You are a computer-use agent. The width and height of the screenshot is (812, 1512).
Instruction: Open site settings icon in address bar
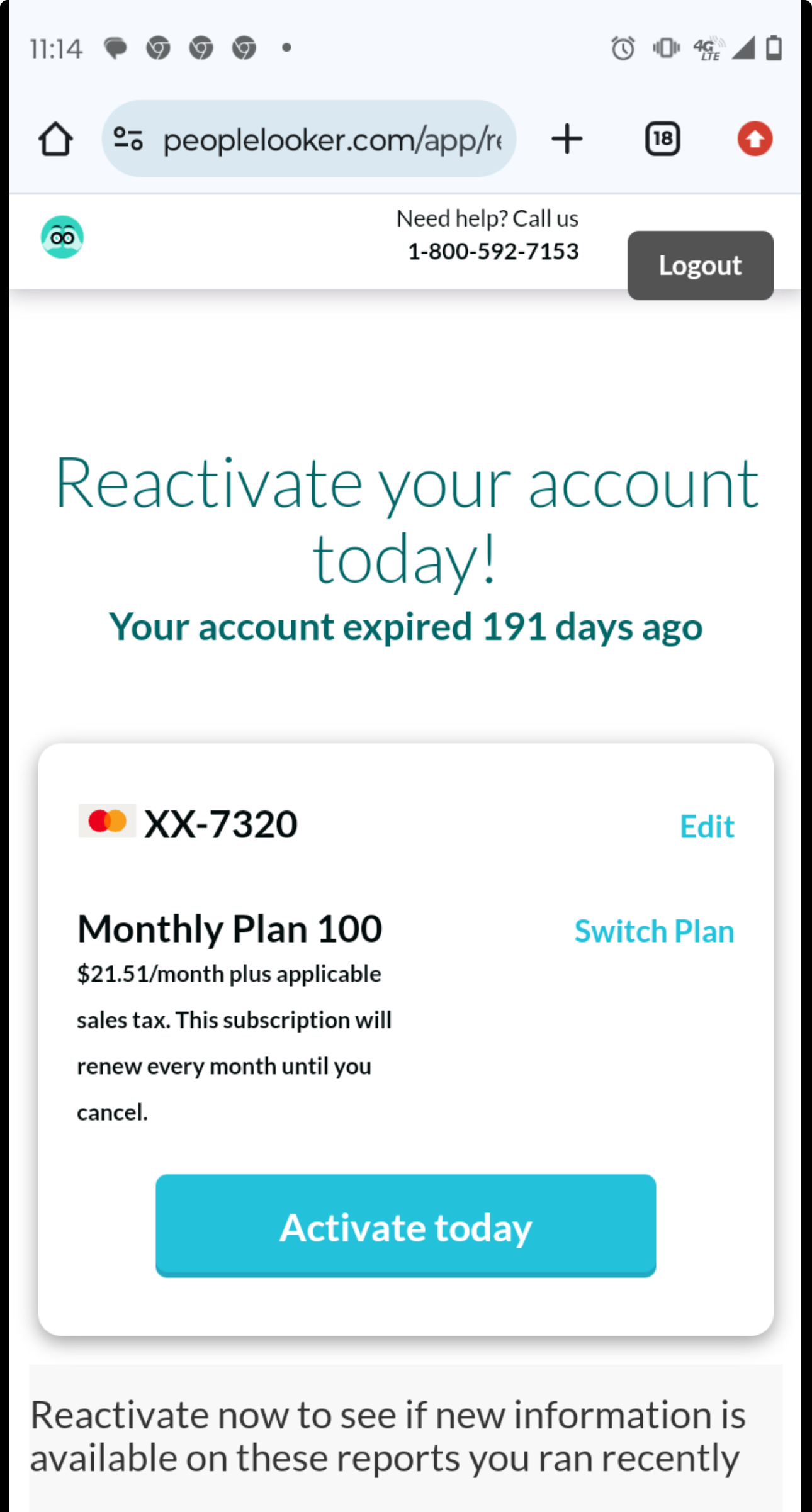click(128, 138)
